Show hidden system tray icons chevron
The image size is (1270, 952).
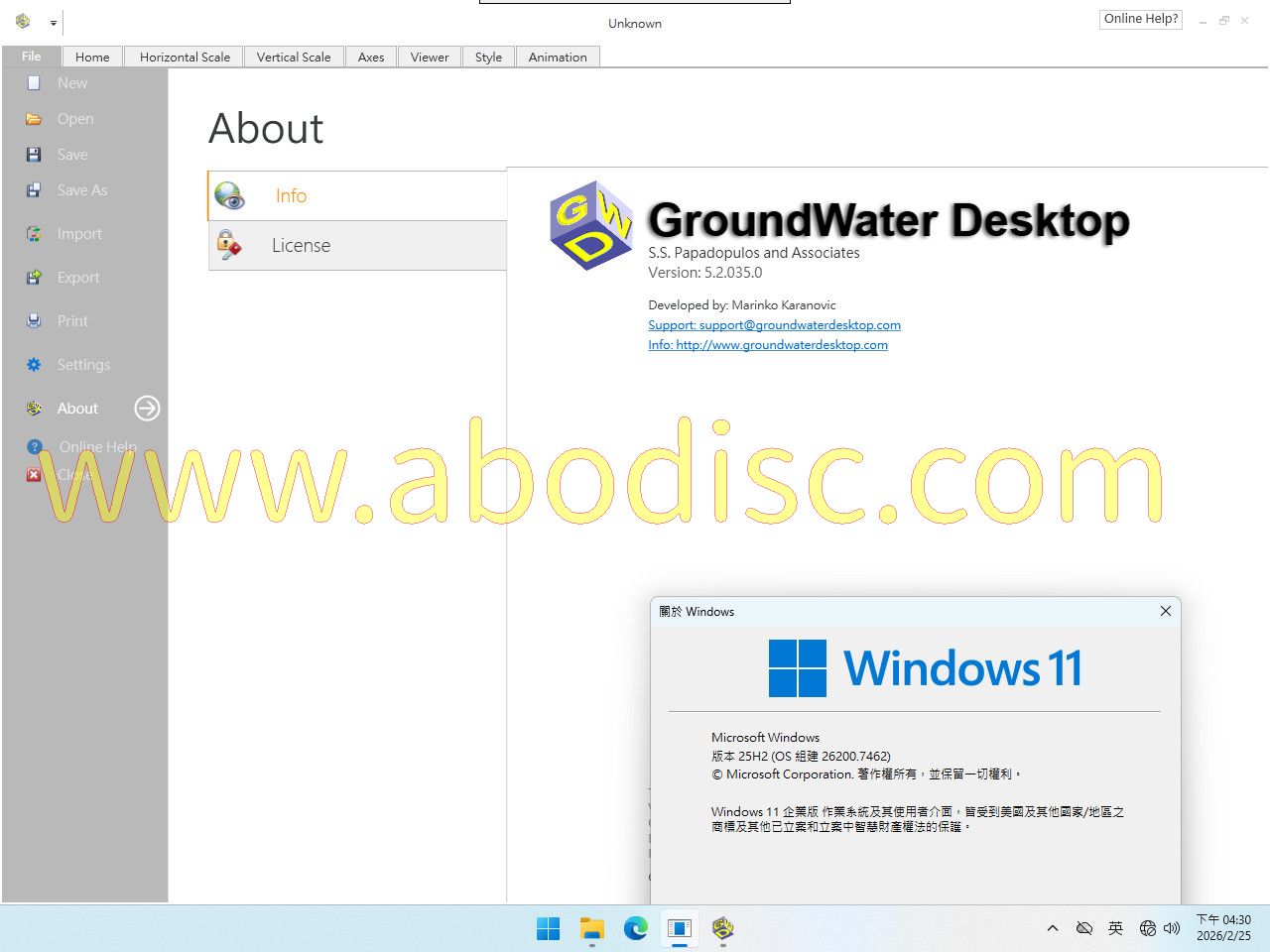(x=1052, y=928)
